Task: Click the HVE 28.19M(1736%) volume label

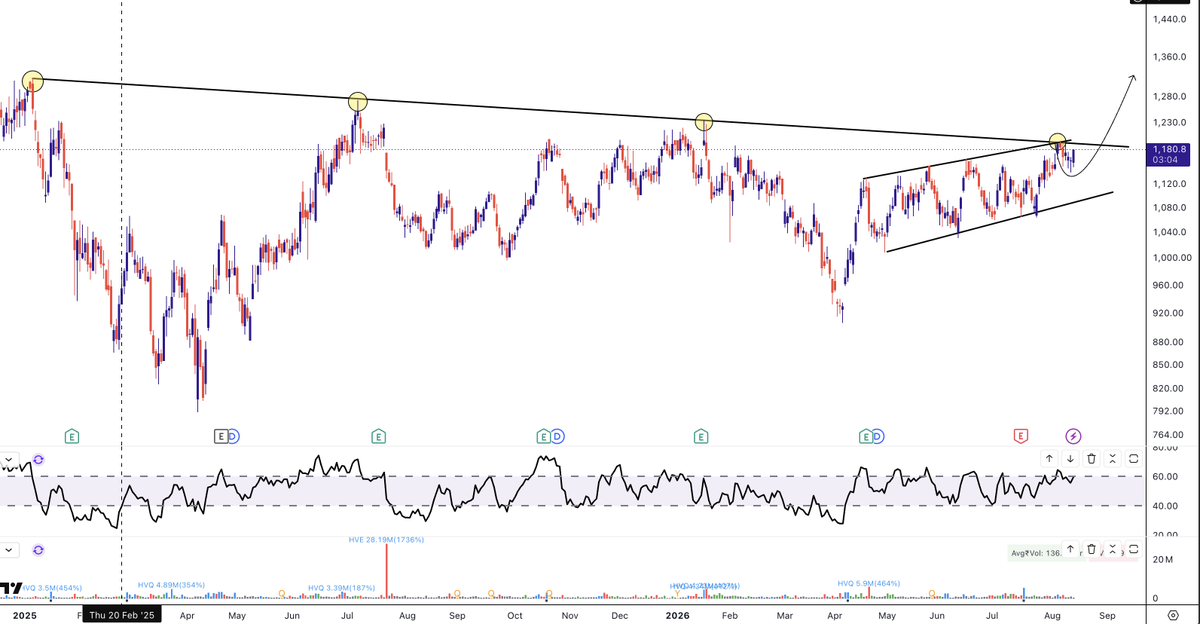Action: 386,539
